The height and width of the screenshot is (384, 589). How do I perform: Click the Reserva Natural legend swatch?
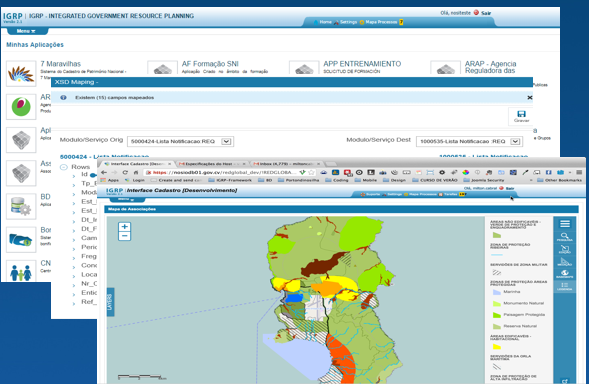497,326
